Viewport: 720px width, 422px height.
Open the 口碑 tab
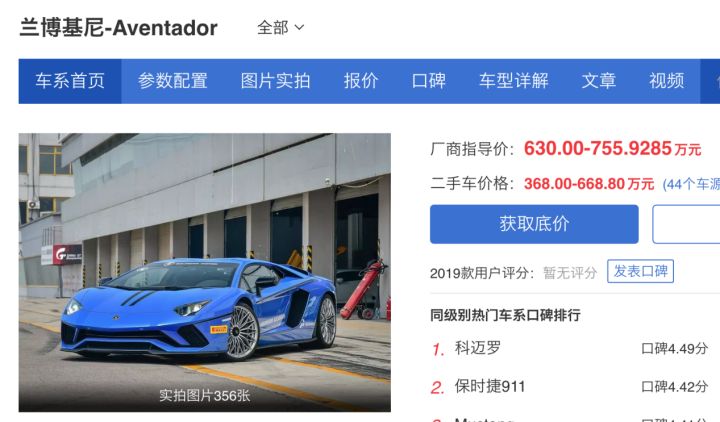428,81
